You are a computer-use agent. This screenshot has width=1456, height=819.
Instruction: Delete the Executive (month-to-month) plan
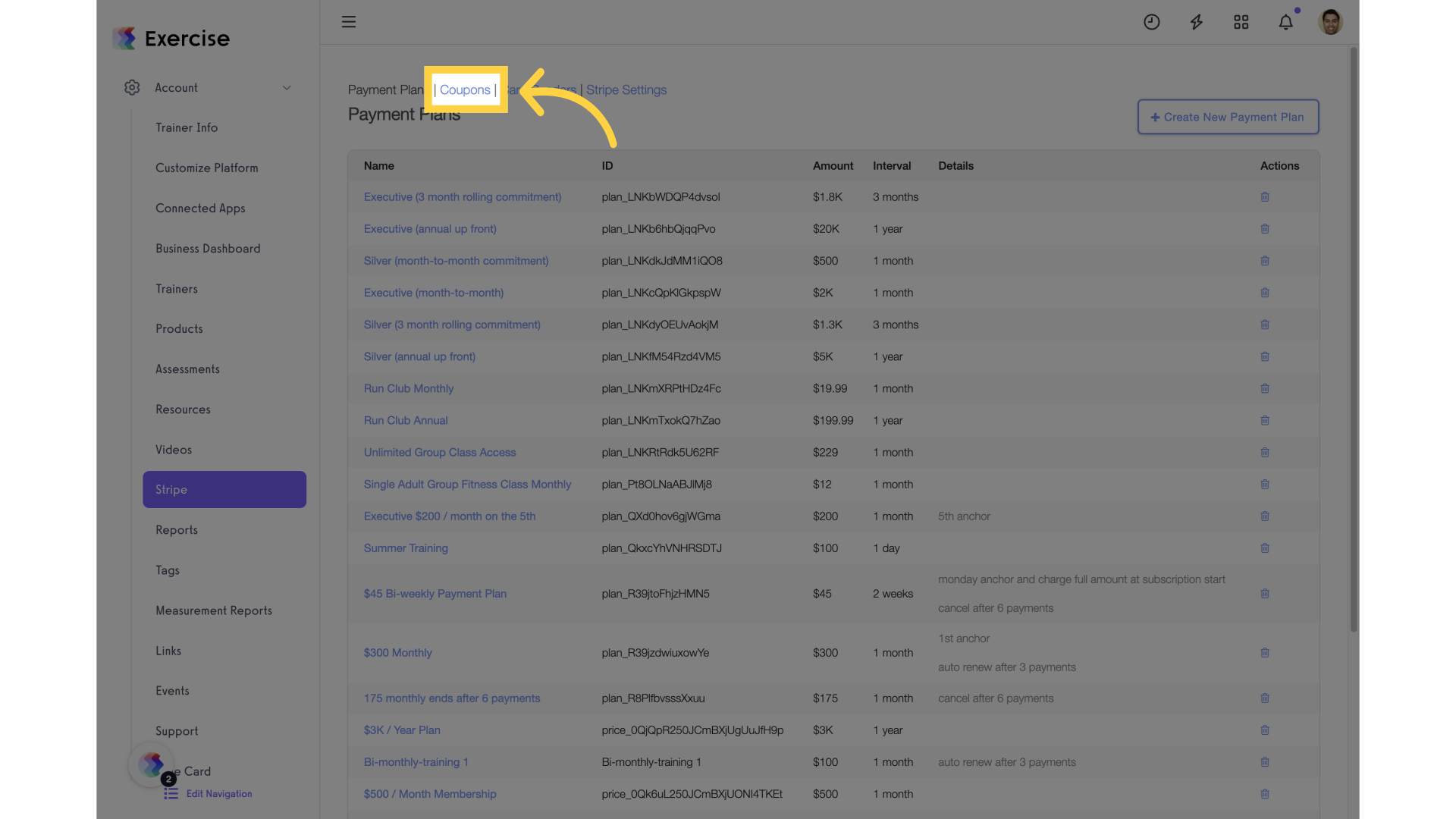tap(1264, 293)
